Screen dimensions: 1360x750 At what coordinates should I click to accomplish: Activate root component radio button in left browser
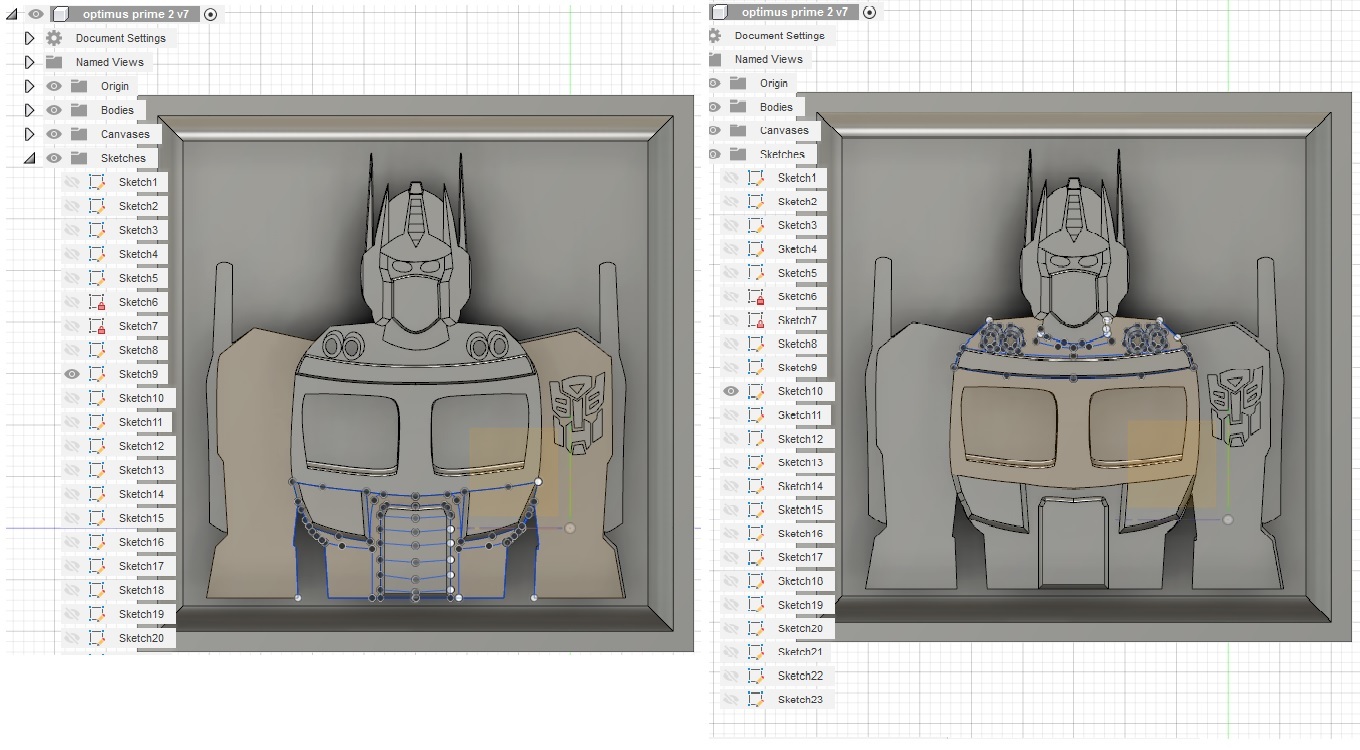(210, 14)
